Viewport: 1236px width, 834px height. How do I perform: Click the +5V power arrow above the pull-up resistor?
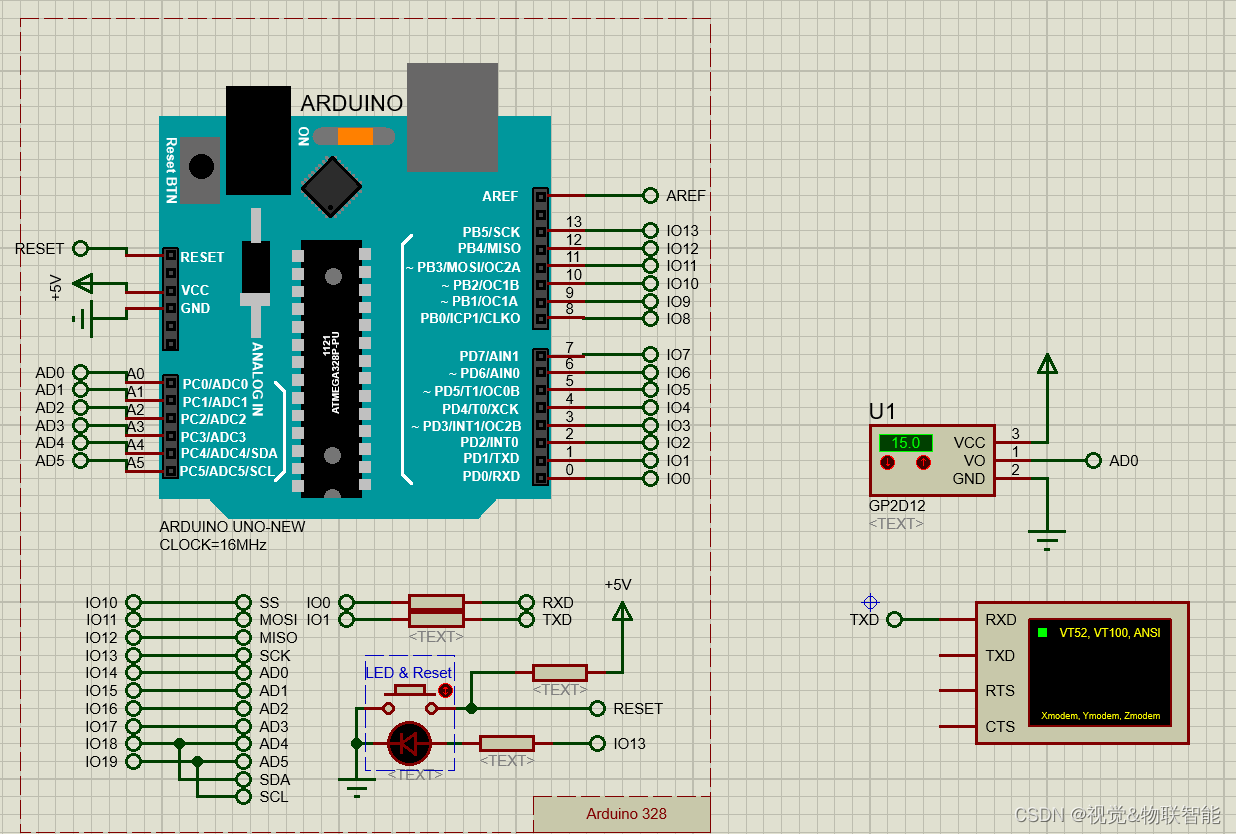coord(622,611)
